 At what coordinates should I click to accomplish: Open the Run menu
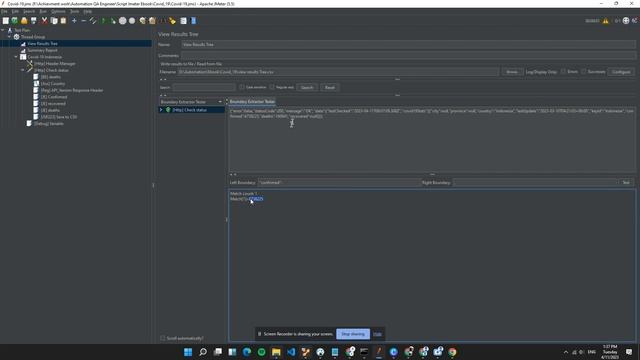43,11
